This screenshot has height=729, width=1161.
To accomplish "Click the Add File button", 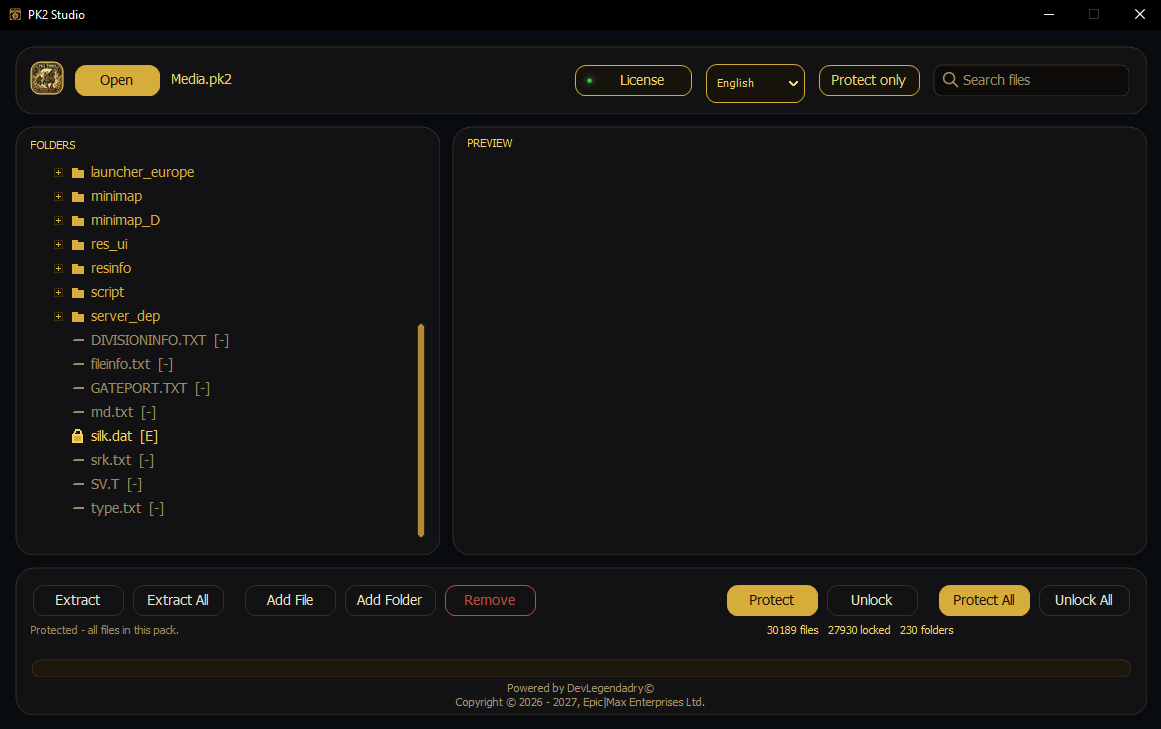I will pos(290,600).
